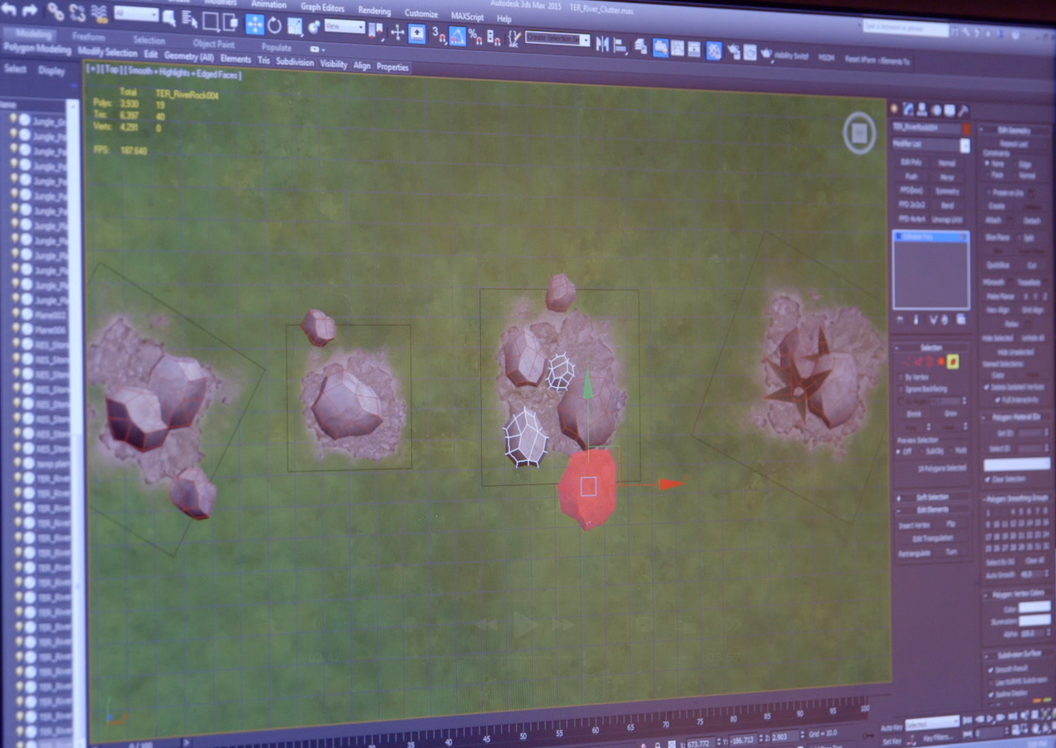1056x748 pixels.
Task: Click the Grow selection button
Action: pos(950,413)
